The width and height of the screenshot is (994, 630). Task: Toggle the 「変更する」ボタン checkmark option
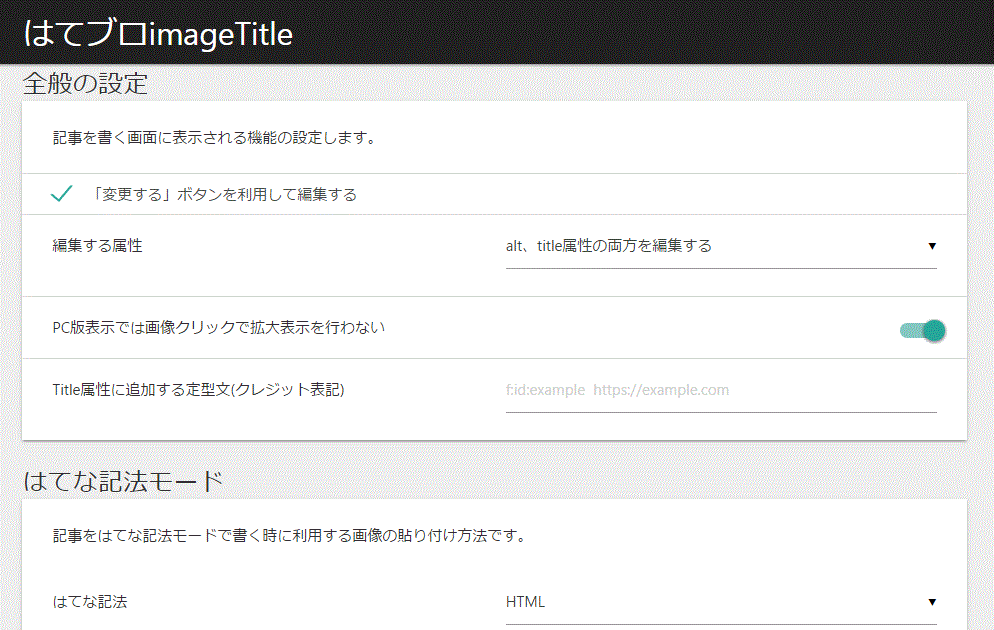[61, 193]
